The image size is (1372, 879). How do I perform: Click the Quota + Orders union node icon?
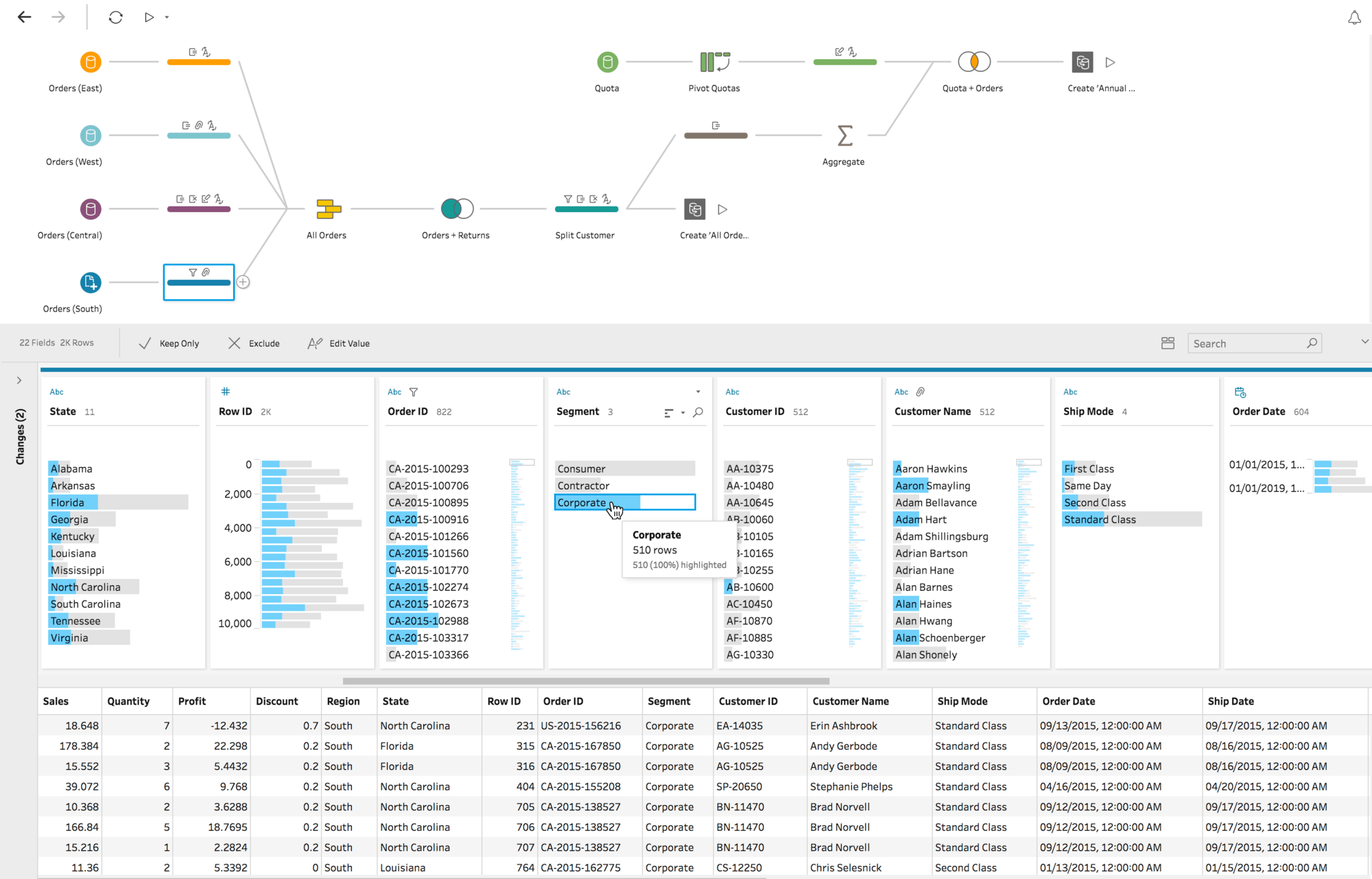pos(972,62)
